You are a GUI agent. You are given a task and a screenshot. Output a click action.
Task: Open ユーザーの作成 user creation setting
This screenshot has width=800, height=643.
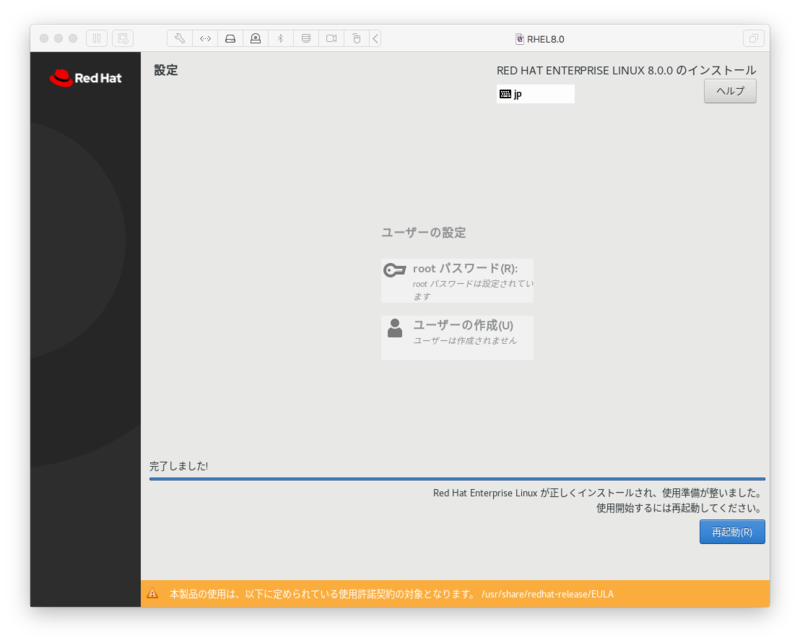[x=457, y=337]
